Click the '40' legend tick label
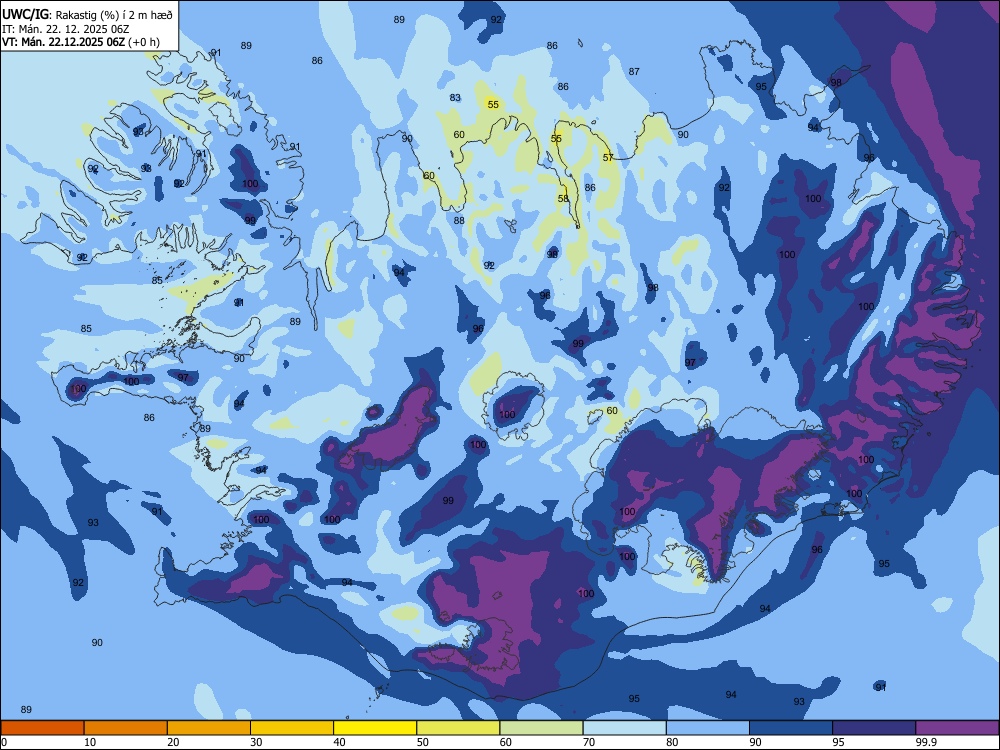Image resolution: width=1000 pixels, height=750 pixels. [x=339, y=742]
